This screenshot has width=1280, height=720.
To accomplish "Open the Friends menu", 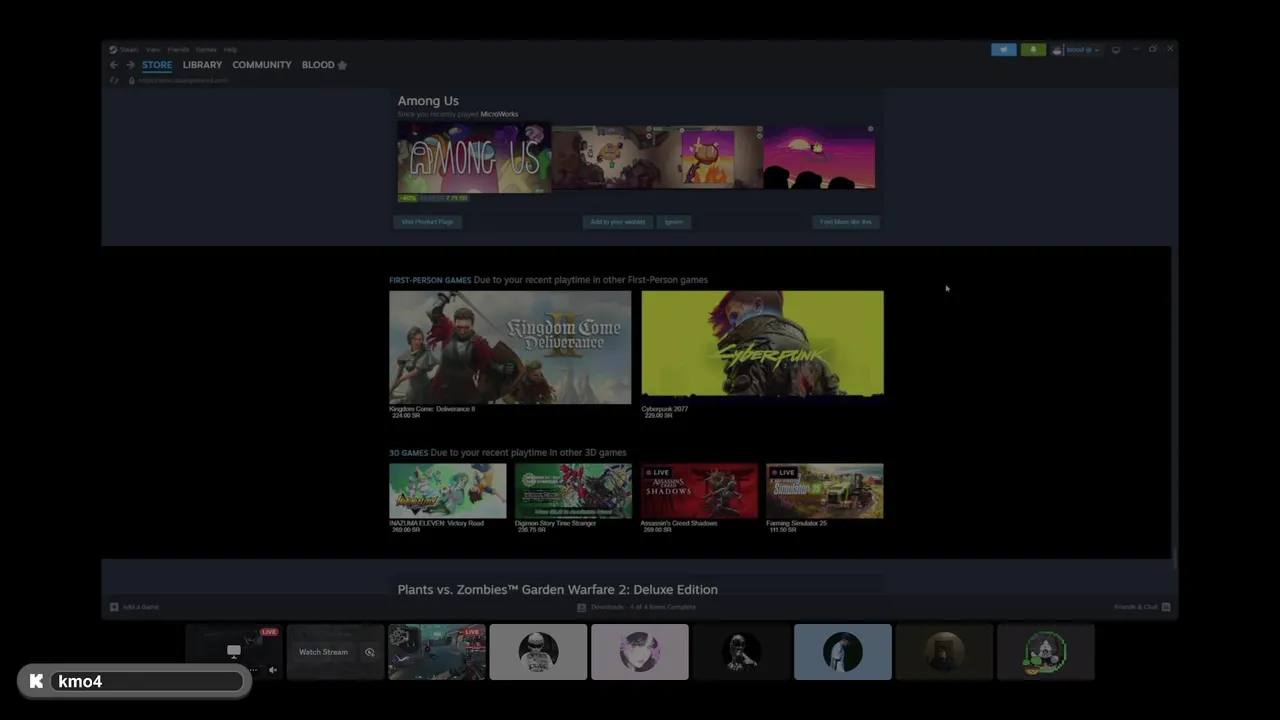I will (178, 49).
